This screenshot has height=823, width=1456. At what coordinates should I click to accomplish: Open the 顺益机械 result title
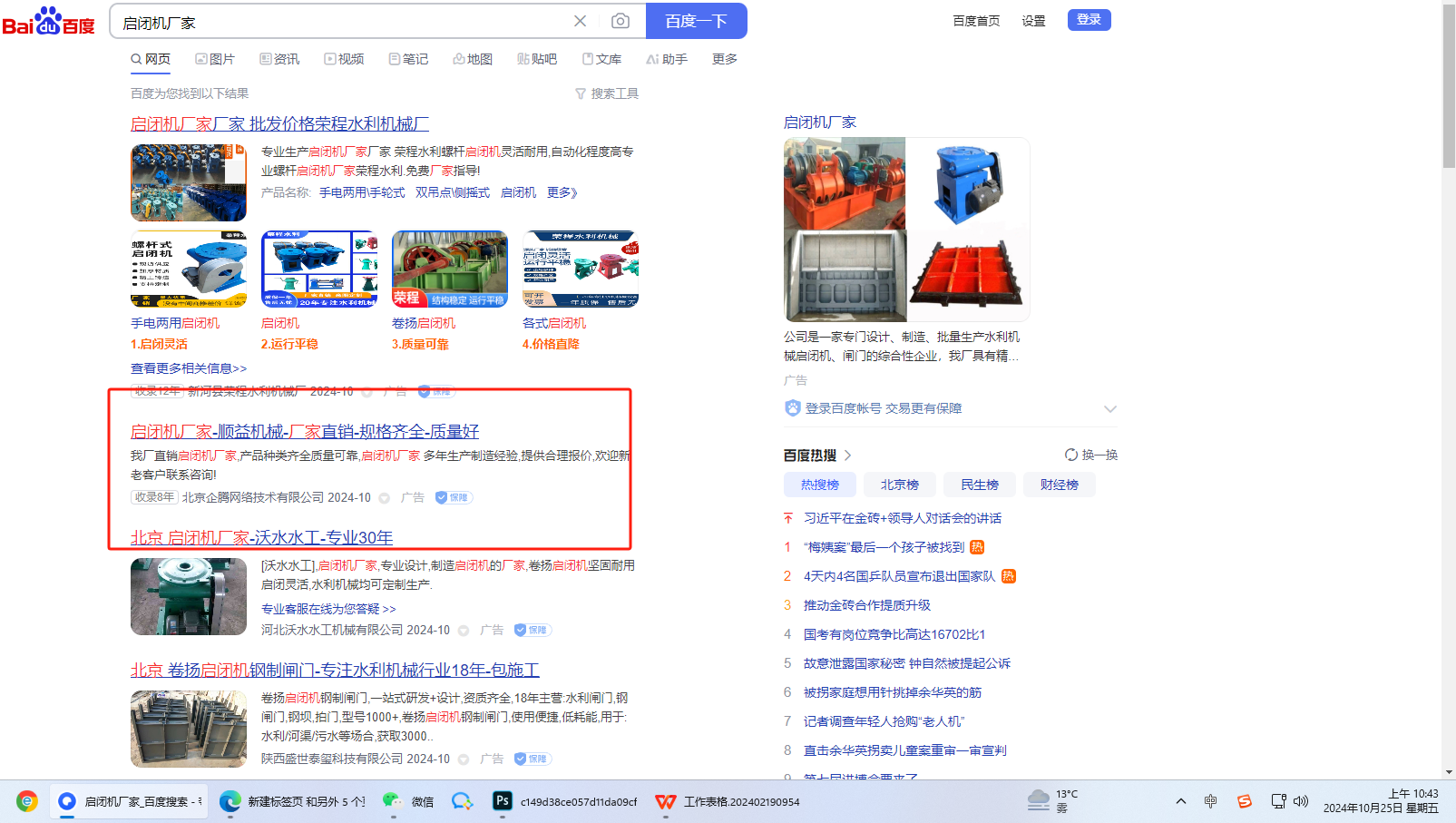click(x=305, y=431)
